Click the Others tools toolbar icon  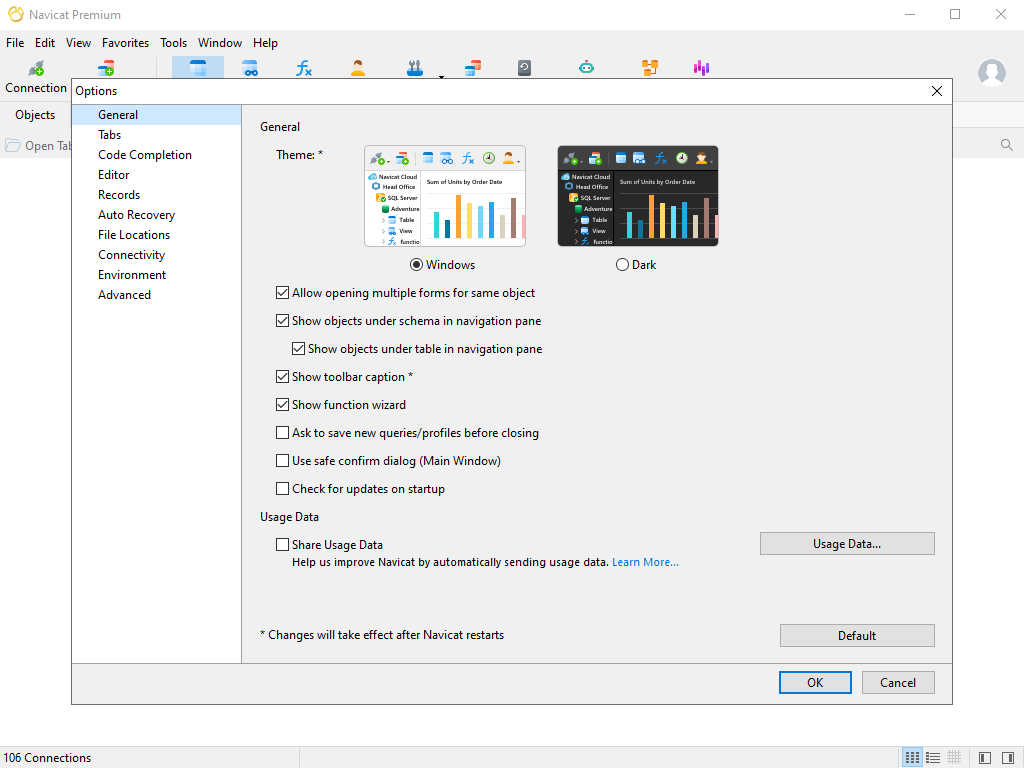415,68
